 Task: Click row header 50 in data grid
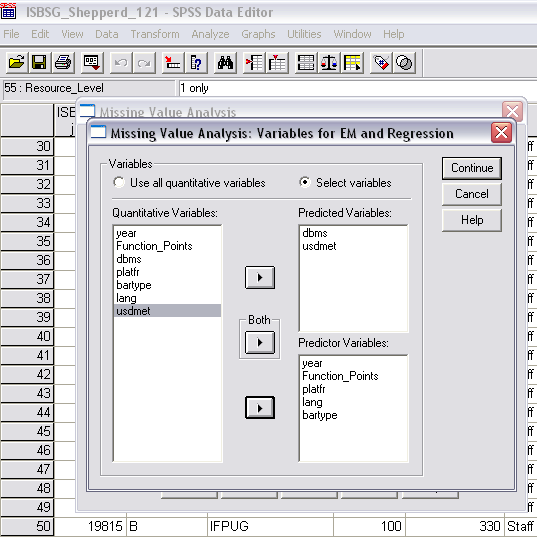coord(27,526)
